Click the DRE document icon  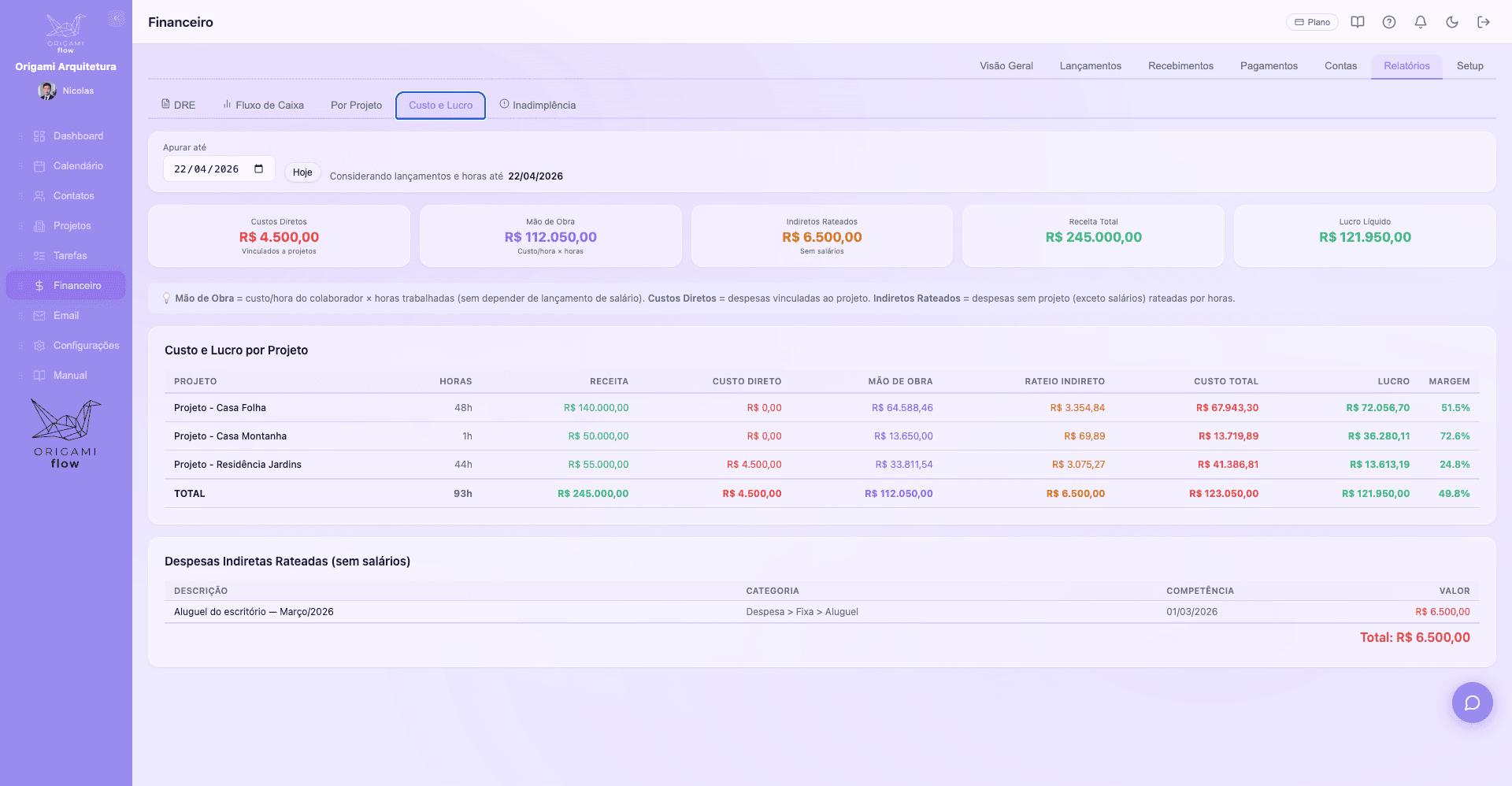(165, 104)
